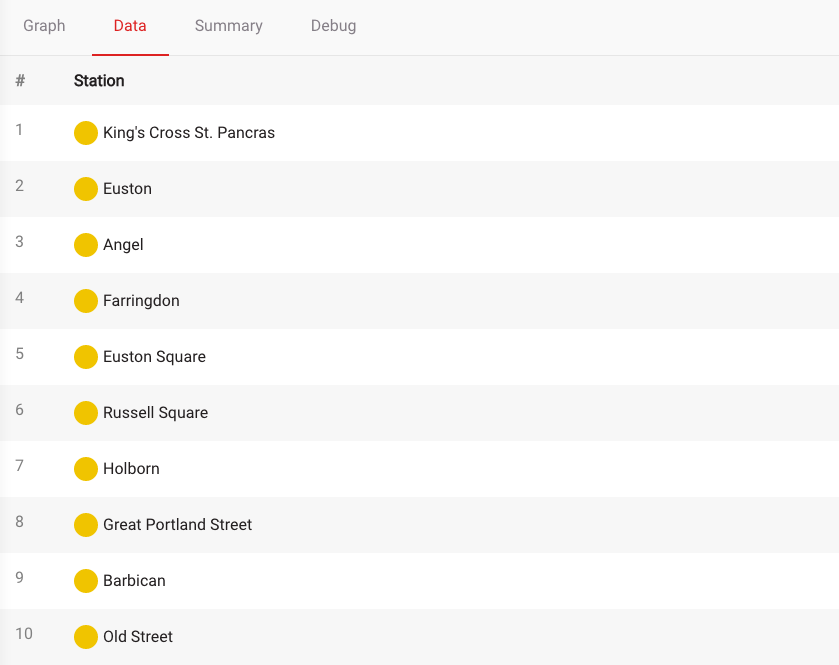Click Farringdon's yellow station icon

point(86,301)
